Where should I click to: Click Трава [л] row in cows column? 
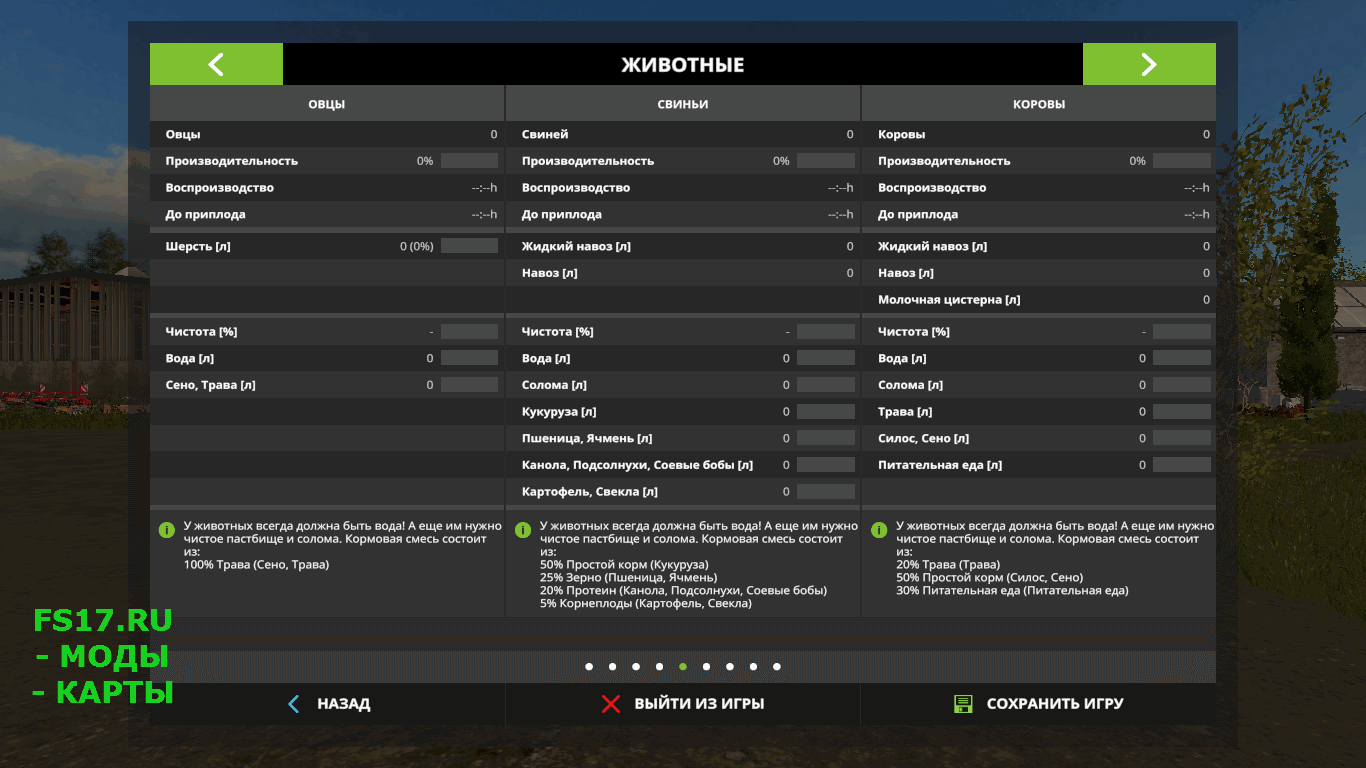coord(1039,412)
